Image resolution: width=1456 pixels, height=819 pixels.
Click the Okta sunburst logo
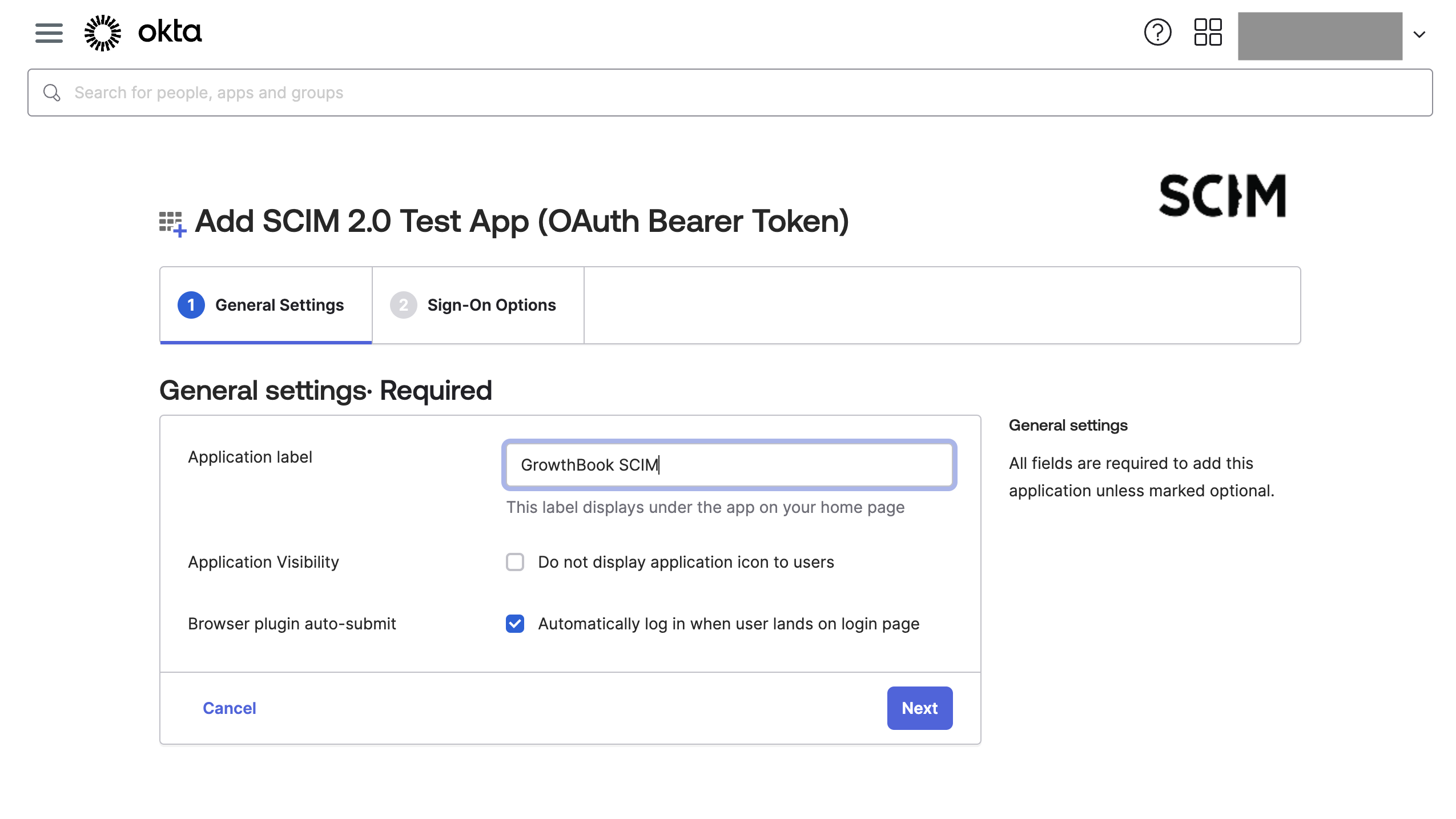click(103, 33)
